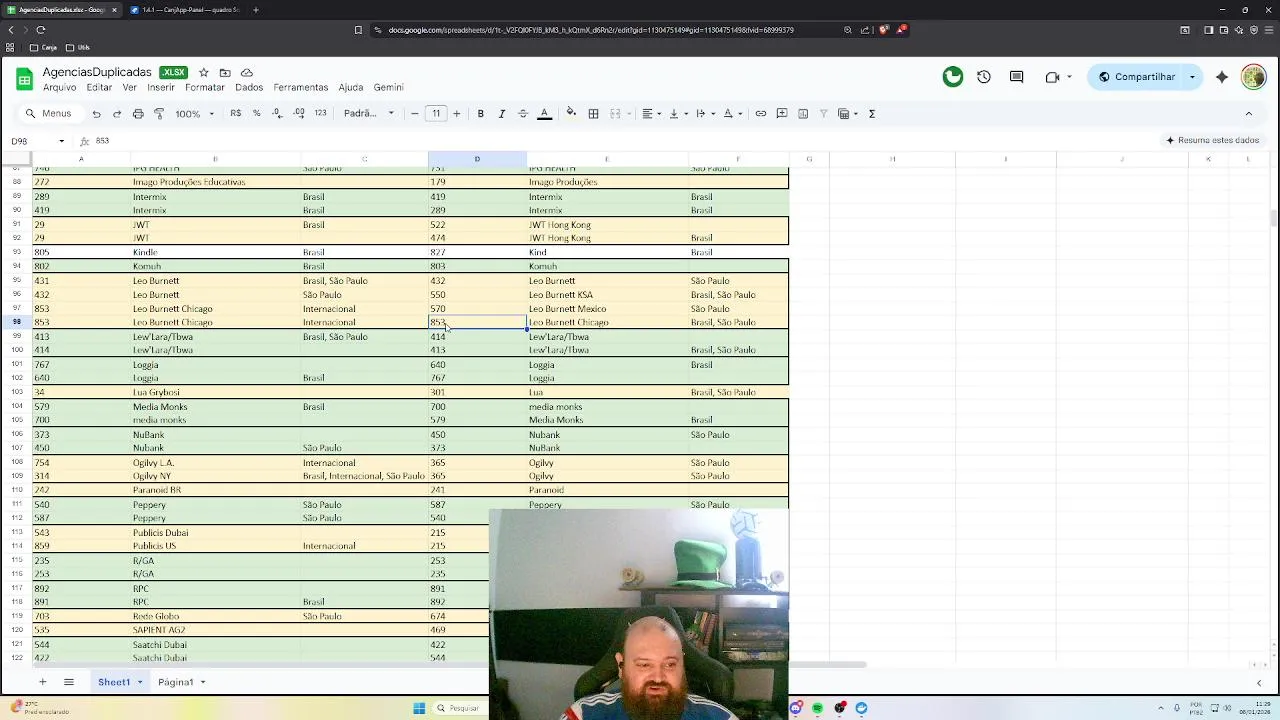Viewport: 1280px width, 720px height.
Task: Select the Sheet1 tab
Action: (x=114, y=682)
